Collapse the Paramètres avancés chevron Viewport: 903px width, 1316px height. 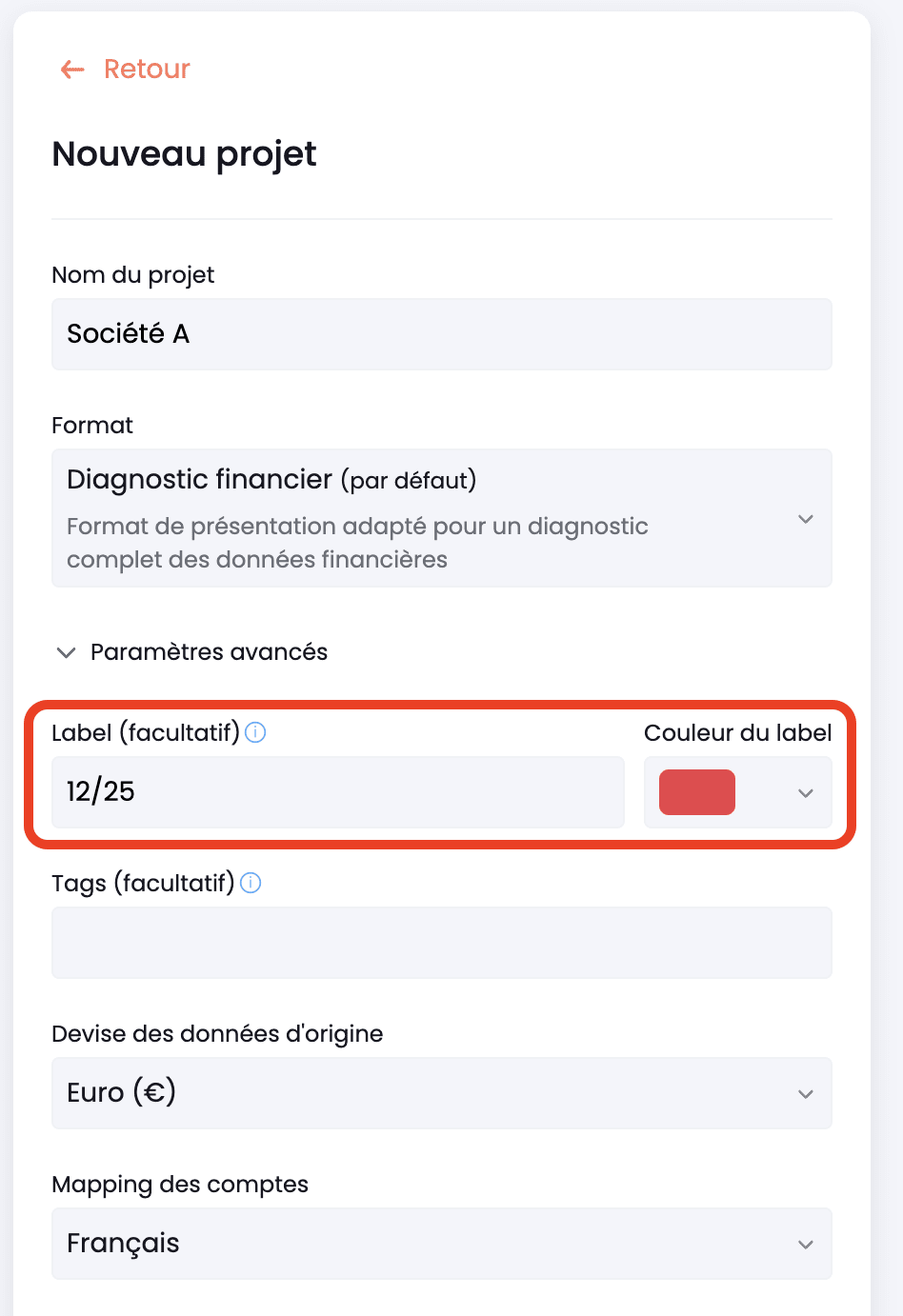(66, 652)
